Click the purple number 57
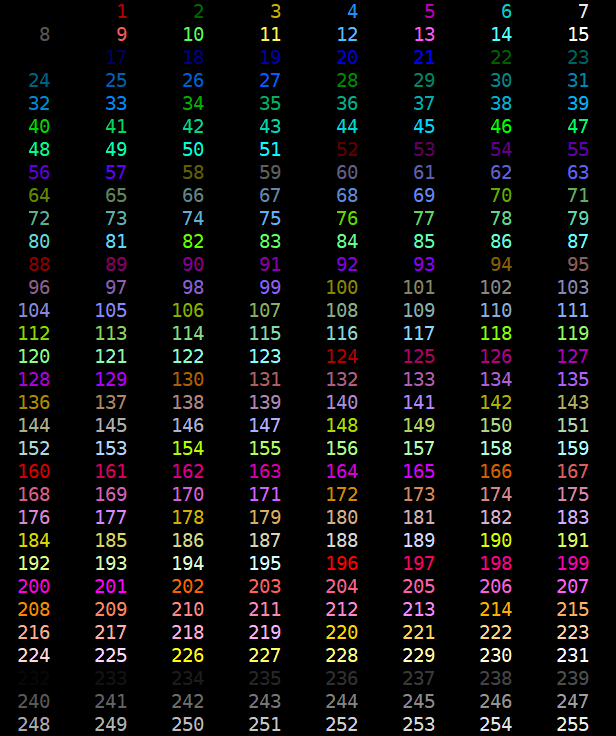 point(116,172)
